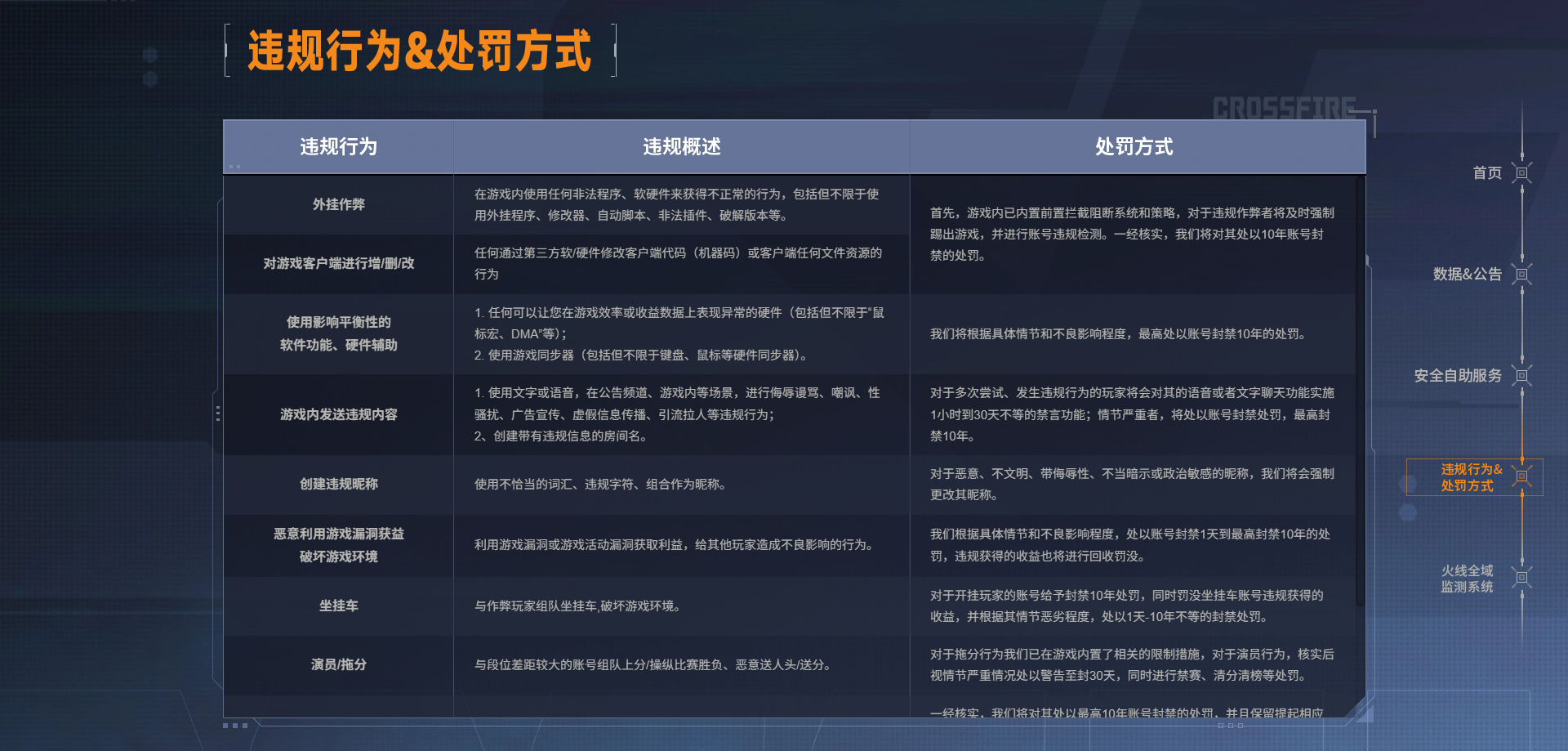The height and width of the screenshot is (751, 1568).
Task: Go to the 首页 section
Action: (1486, 173)
